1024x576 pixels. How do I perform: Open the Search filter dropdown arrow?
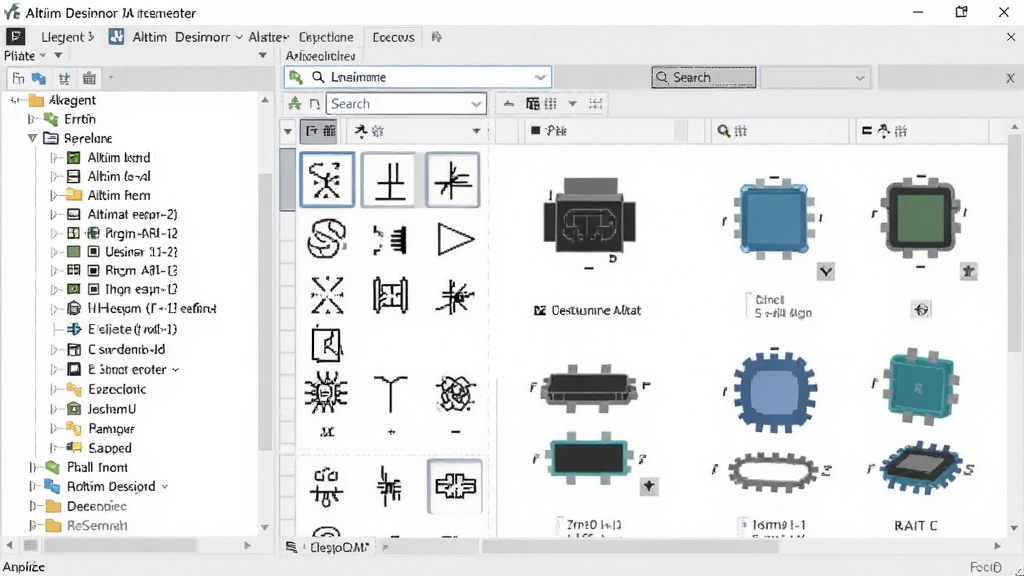pyautogui.click(x=476, y=104)
